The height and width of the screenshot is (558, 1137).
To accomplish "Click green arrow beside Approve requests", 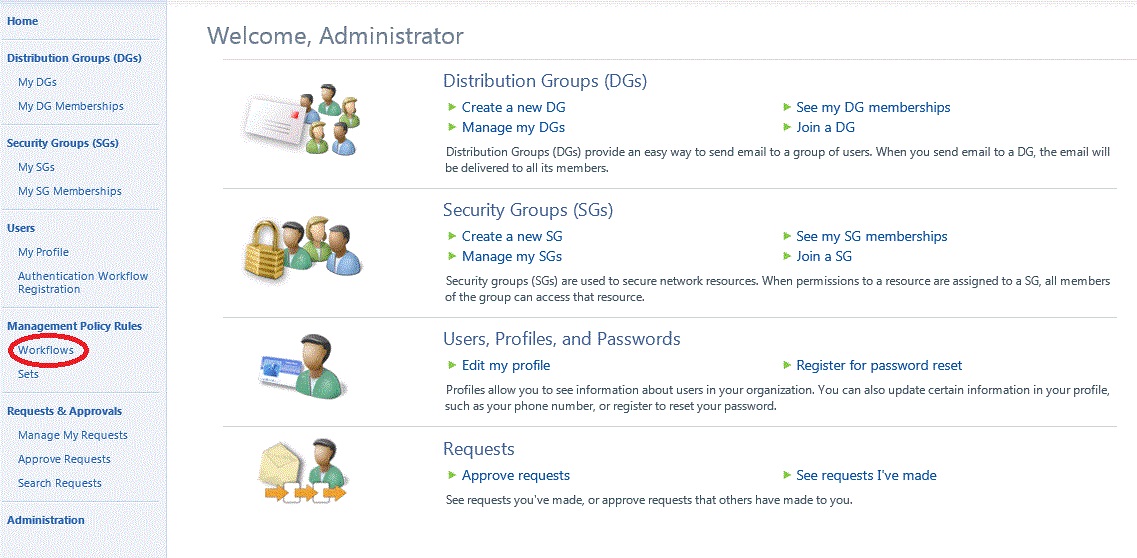I will pyautogui.click(x=452, y=475).
